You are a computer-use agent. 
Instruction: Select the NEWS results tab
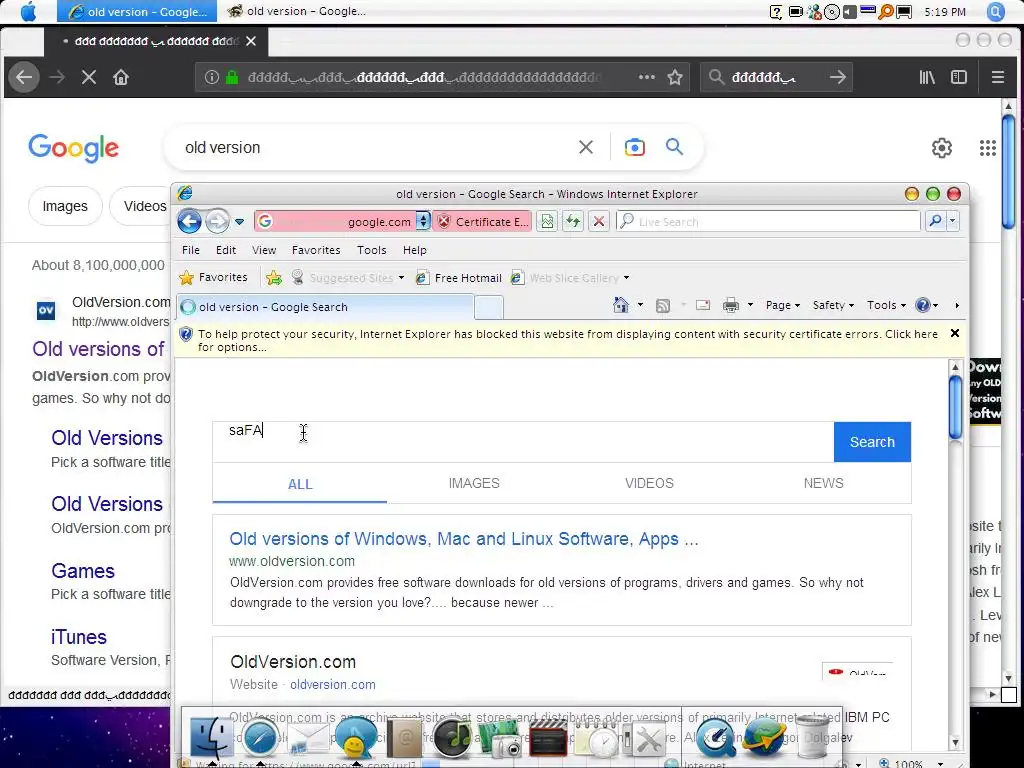(824, 483)
